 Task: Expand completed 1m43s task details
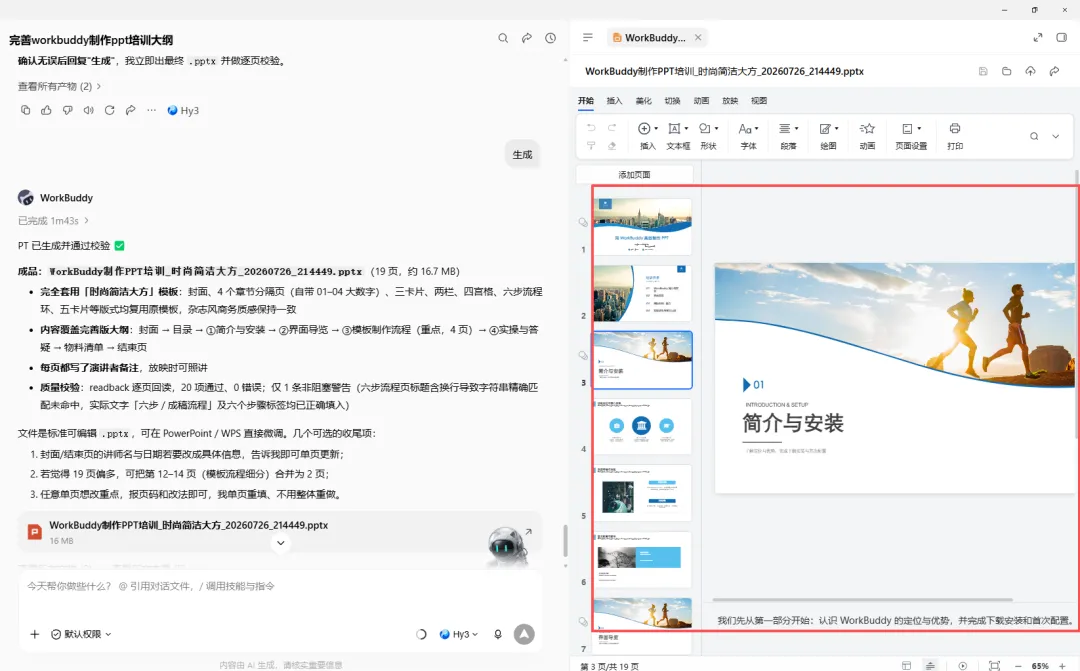pos(54,220)
